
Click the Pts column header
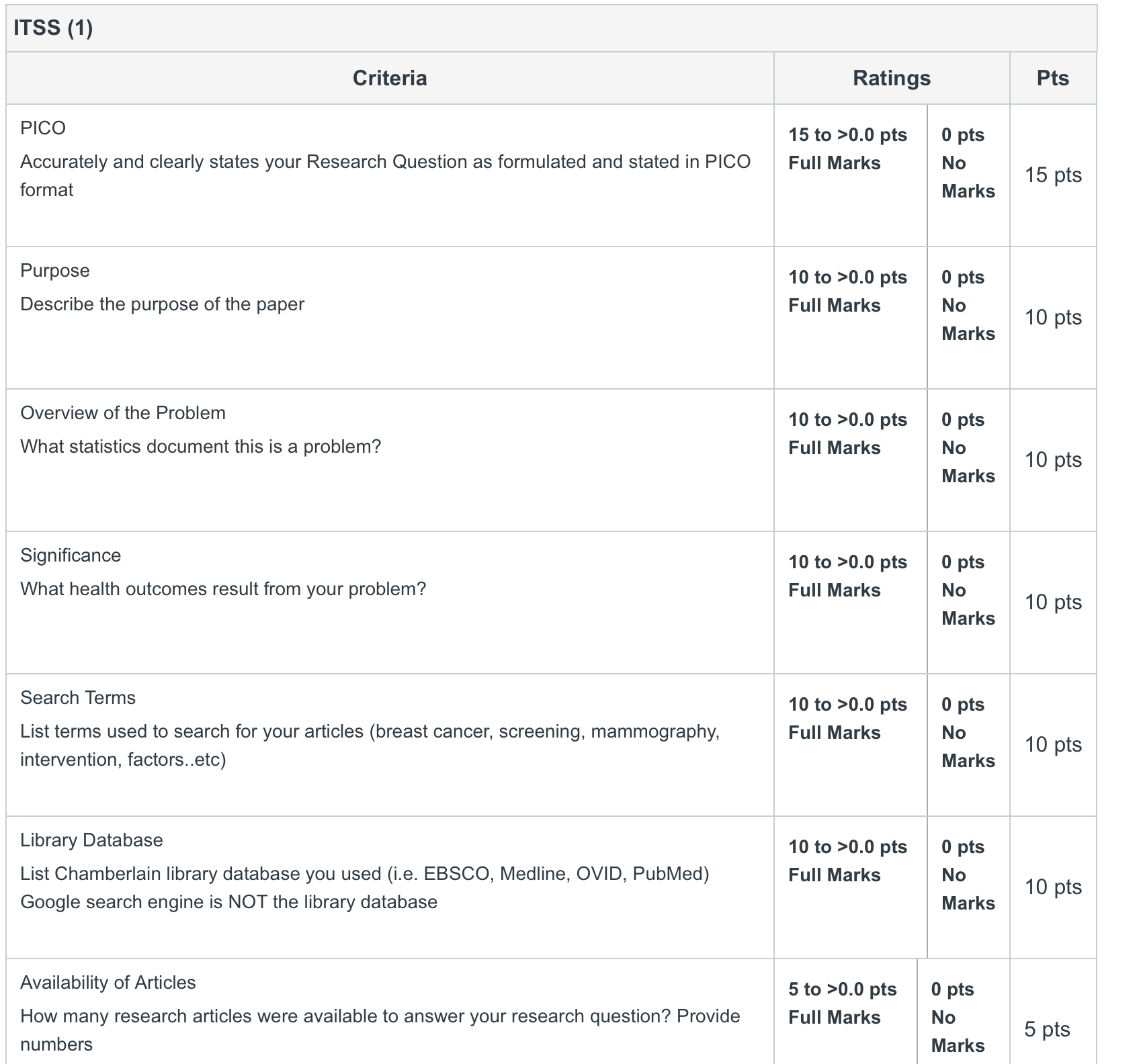pyautogui.click(x=1053, y=78)
